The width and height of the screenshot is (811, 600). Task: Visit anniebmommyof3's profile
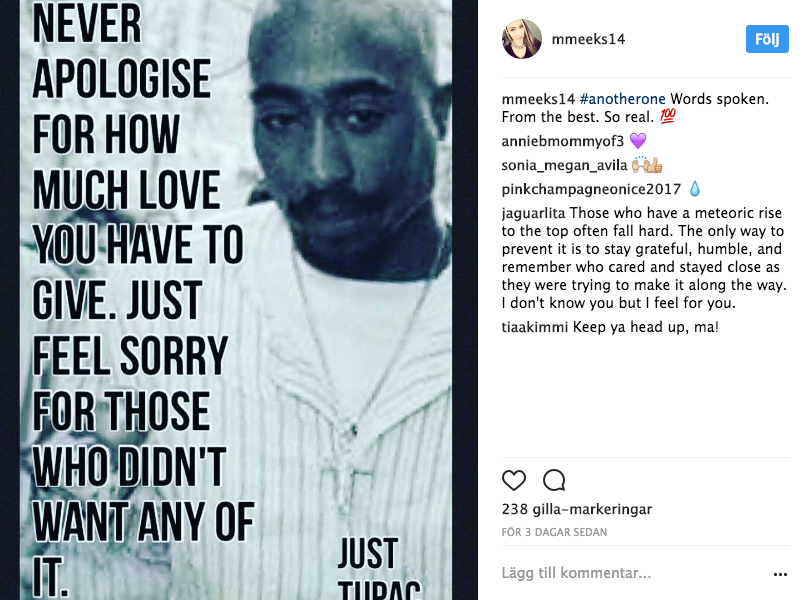tap(563, 141)
